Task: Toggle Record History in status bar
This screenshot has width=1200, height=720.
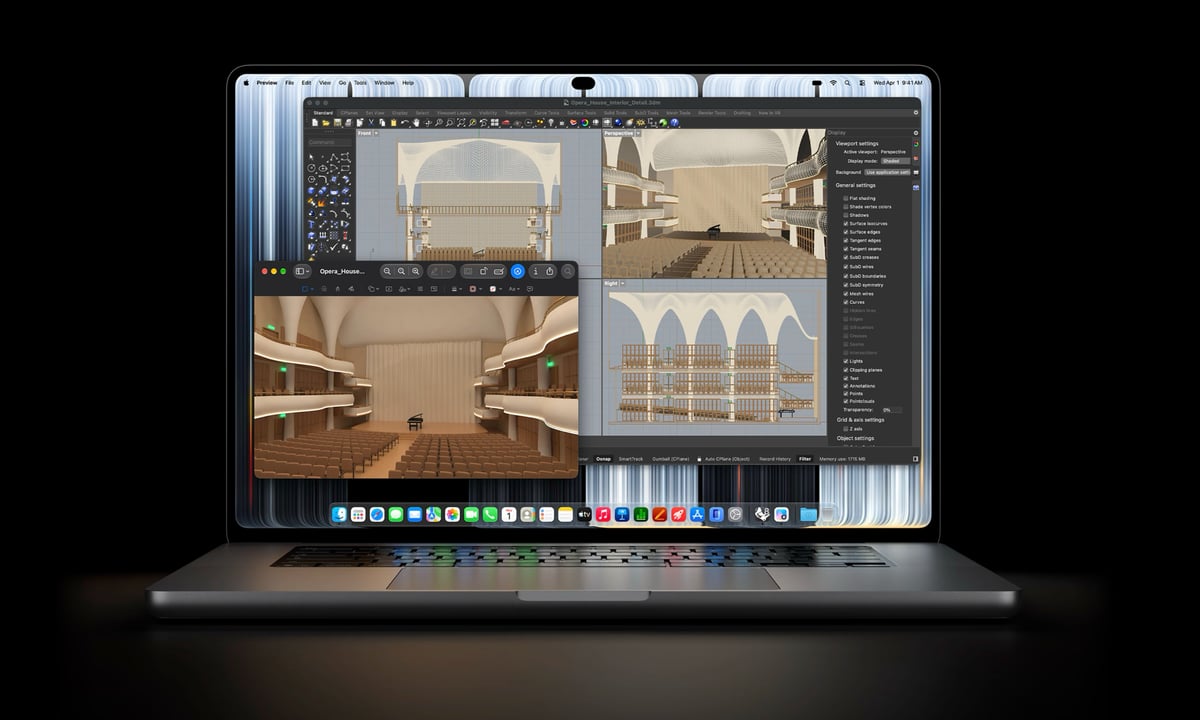Action: [775, 458]
